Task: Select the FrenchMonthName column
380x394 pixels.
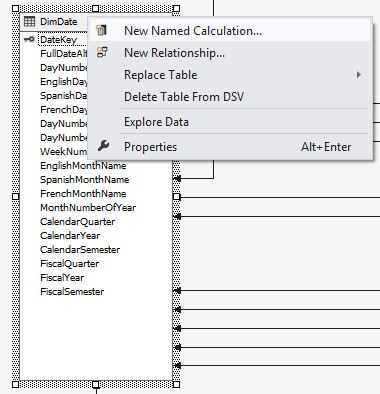Action: [83, 193]
